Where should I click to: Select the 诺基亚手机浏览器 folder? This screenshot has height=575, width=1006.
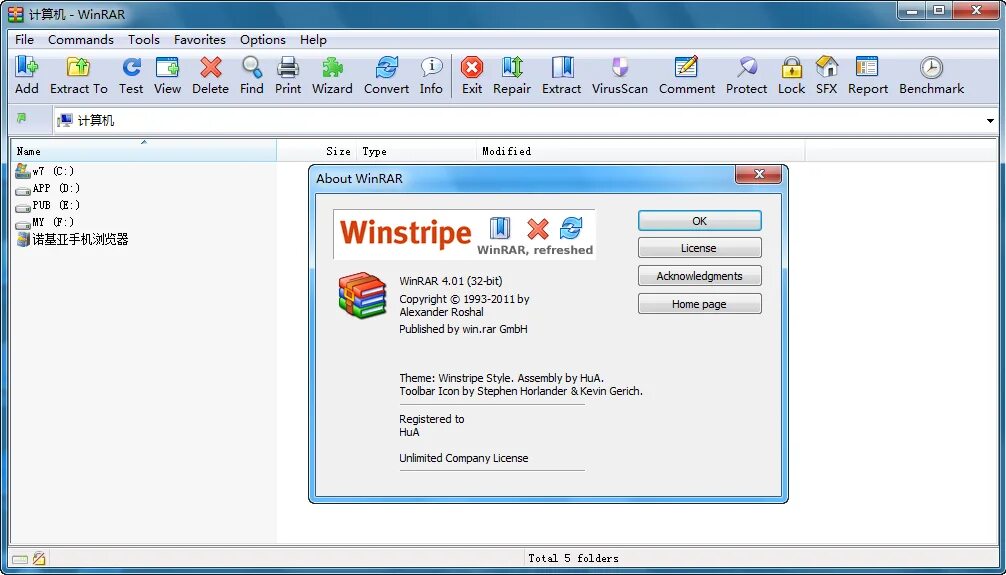tap(72, 240)
